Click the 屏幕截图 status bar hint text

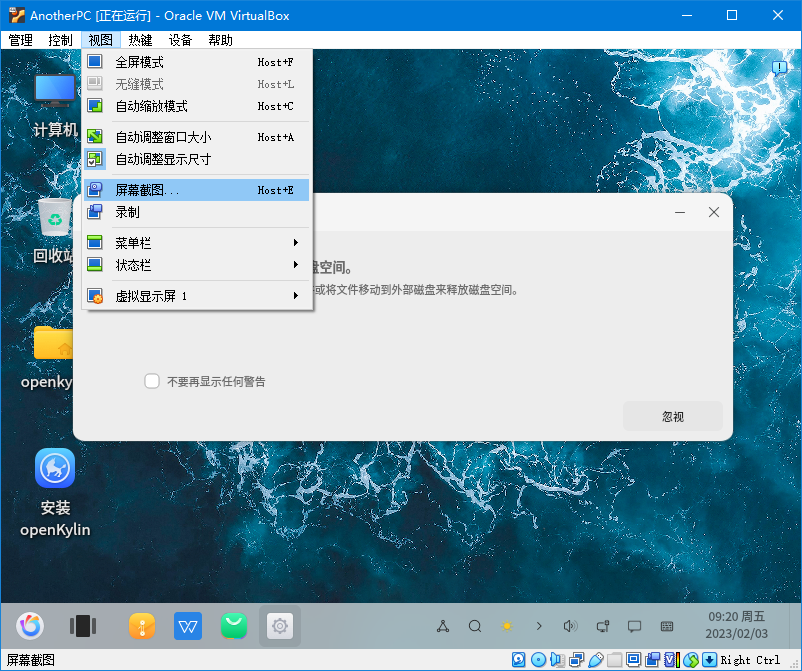[x=31, y=660]
